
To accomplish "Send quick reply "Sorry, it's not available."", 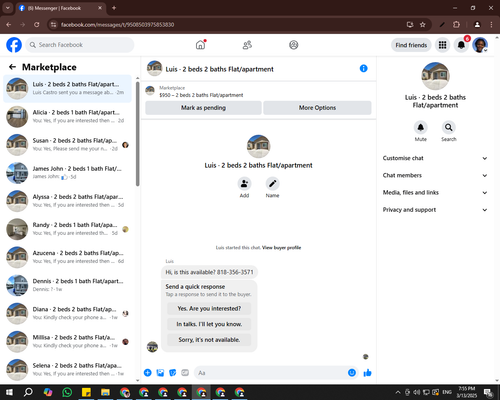I will [x=209, y=340].
